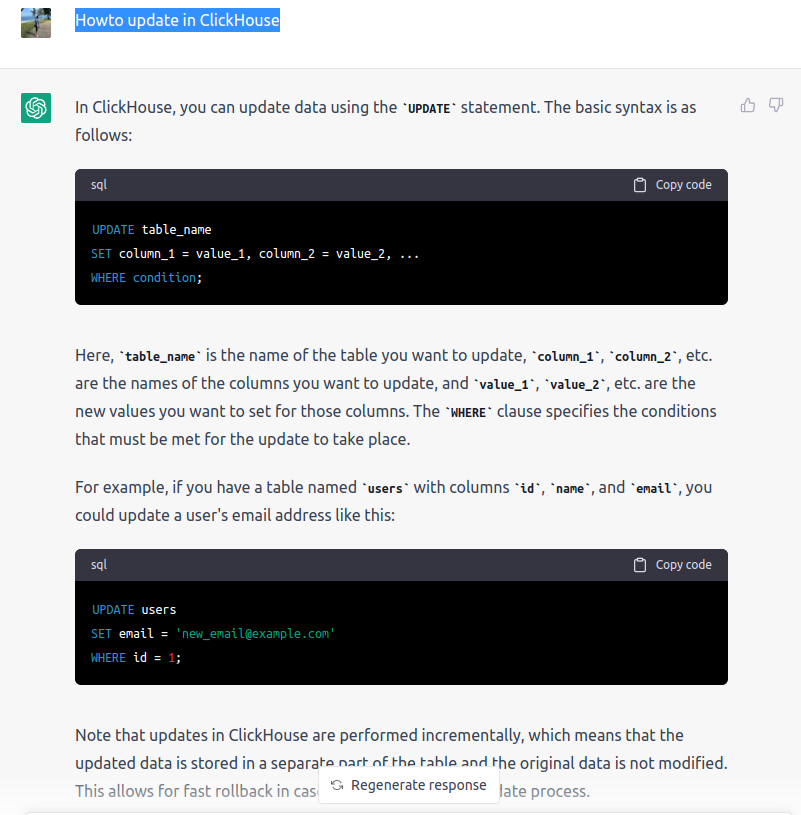Click the inline `name` code word
This screenshot has width=801, height=815.
(x=570, y=489)
